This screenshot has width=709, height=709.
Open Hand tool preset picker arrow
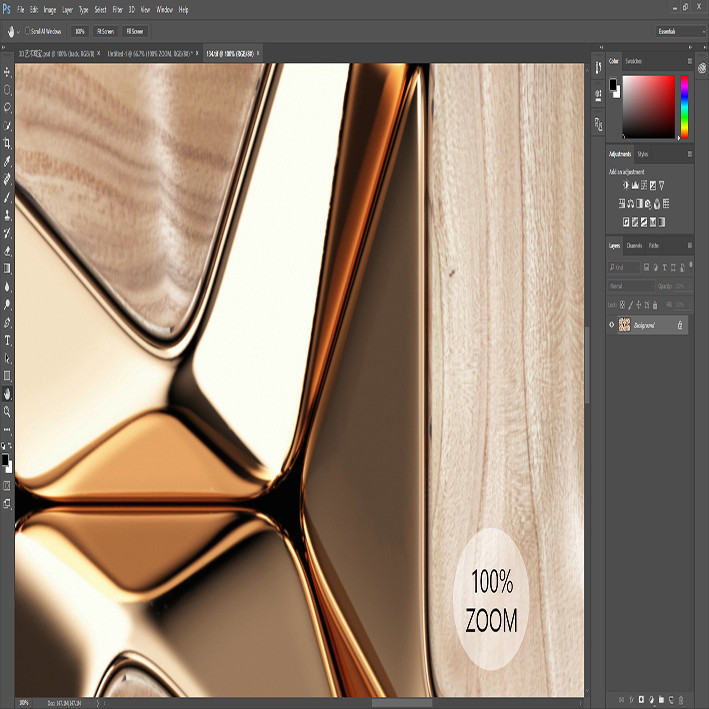click(x=18, y=32)
